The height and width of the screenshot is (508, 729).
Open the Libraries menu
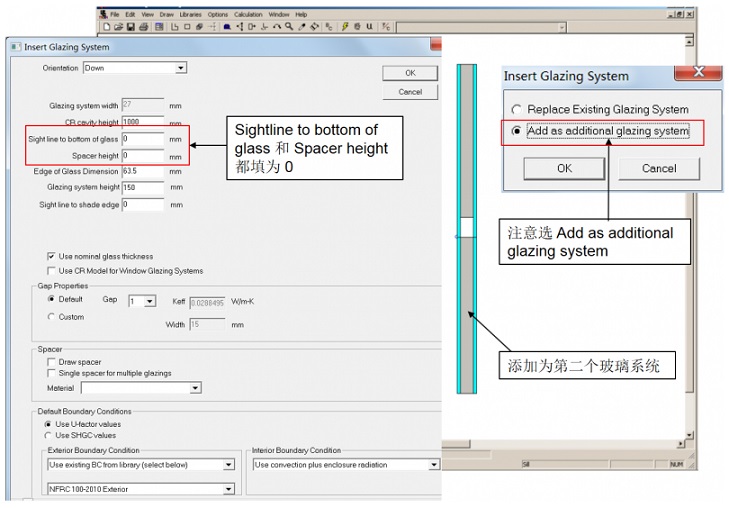pos(190,15)
